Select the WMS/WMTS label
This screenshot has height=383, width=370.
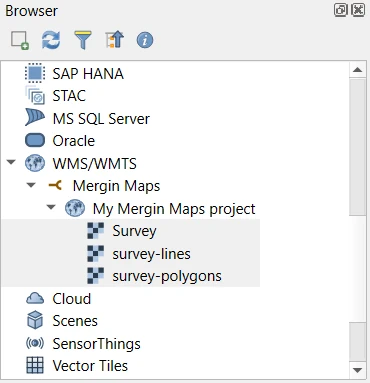(95, 164)
